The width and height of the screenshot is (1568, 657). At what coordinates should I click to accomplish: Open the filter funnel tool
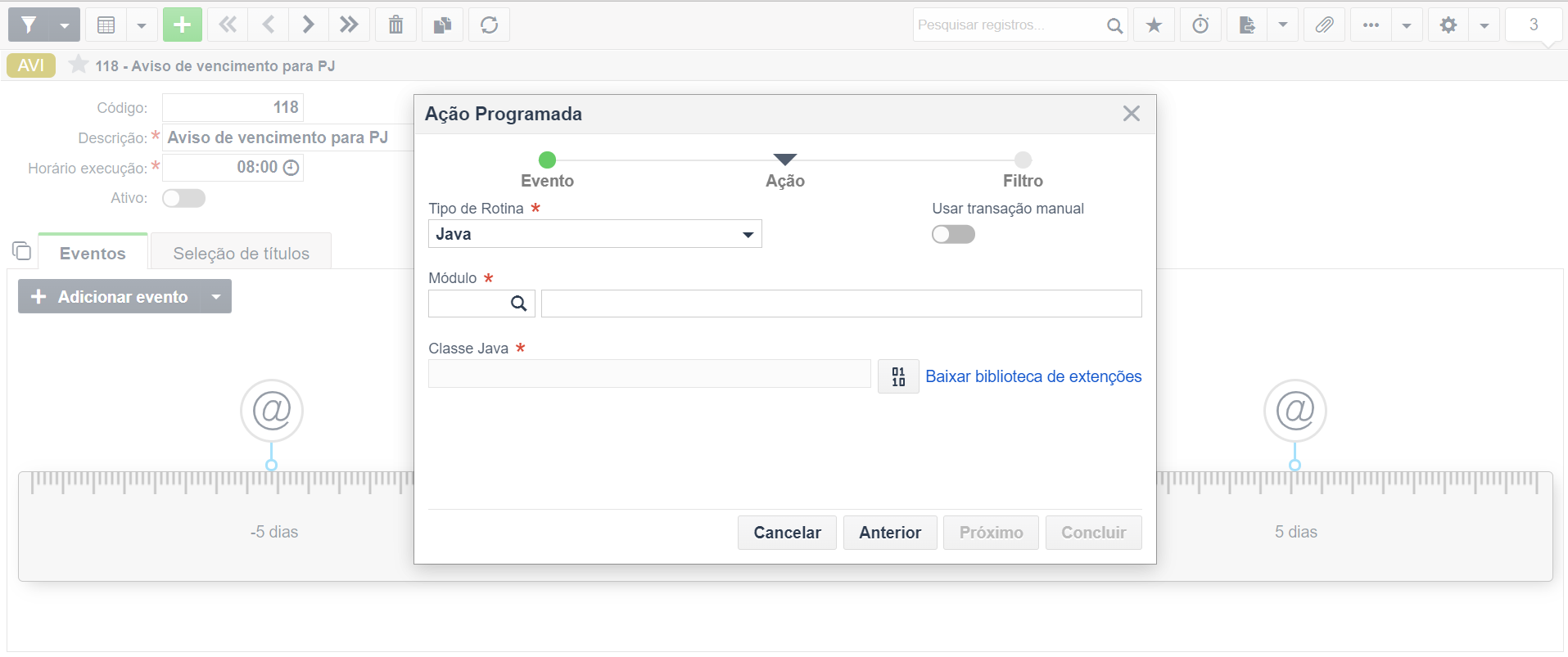[x=29, y=25]
